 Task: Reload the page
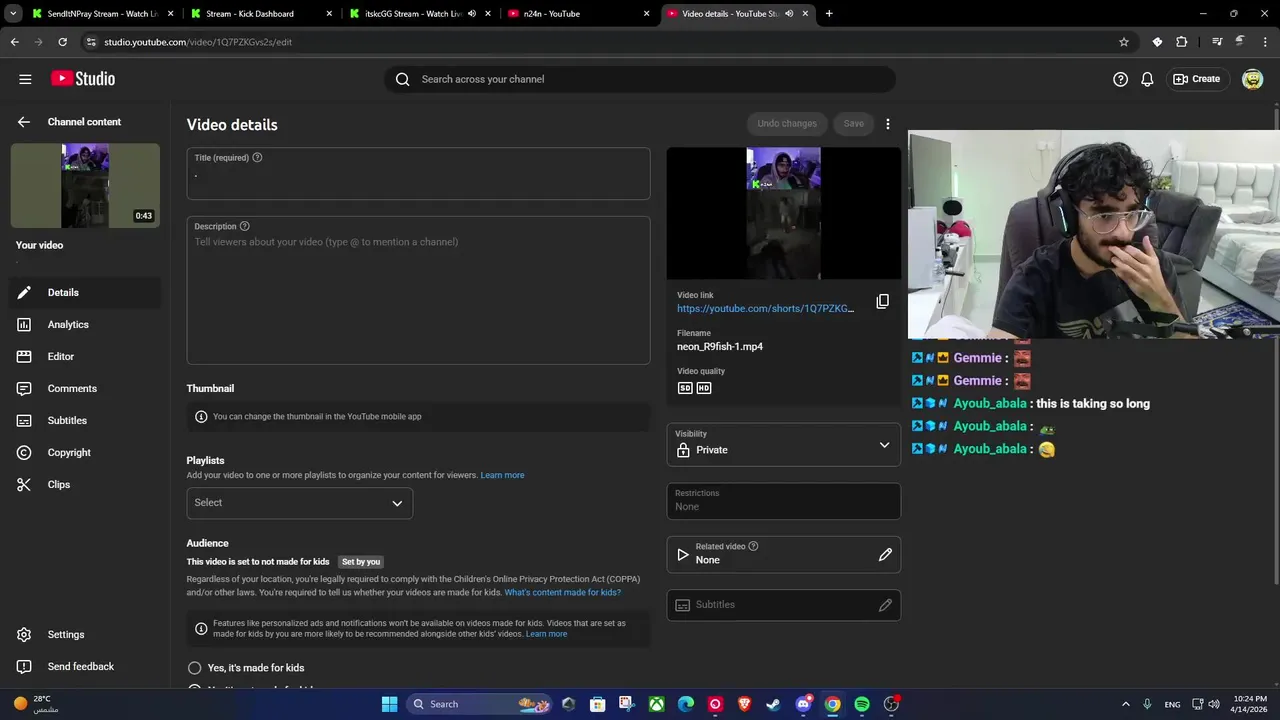[x=62, y=42]
